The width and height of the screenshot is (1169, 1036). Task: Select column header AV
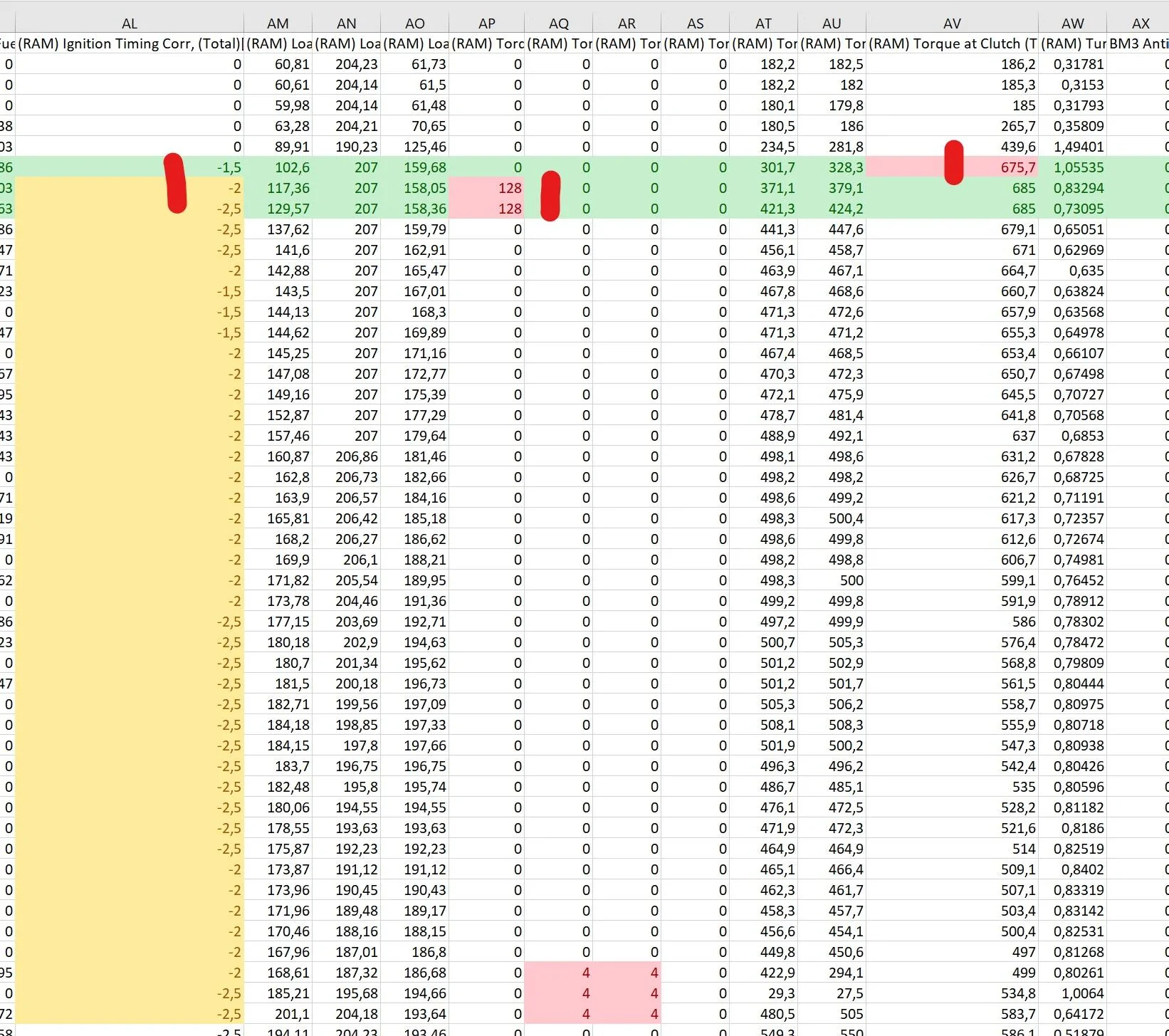point(952,23)
